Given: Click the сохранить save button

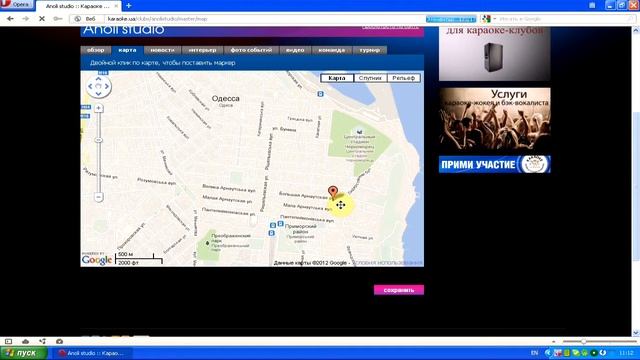Looking at the screenshot, I should (399, 290).
